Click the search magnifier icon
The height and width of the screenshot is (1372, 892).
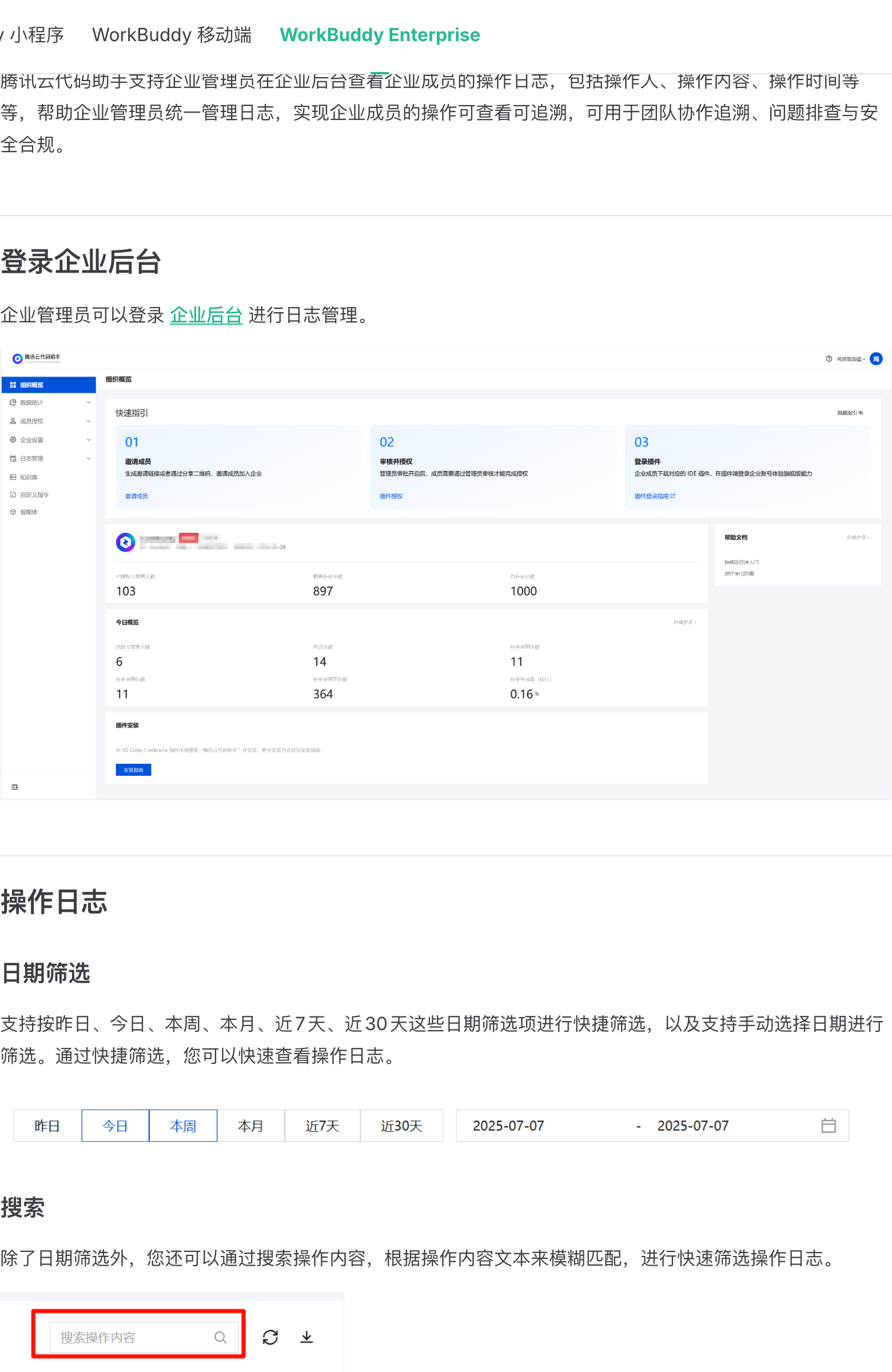(x=220, y=1337)
